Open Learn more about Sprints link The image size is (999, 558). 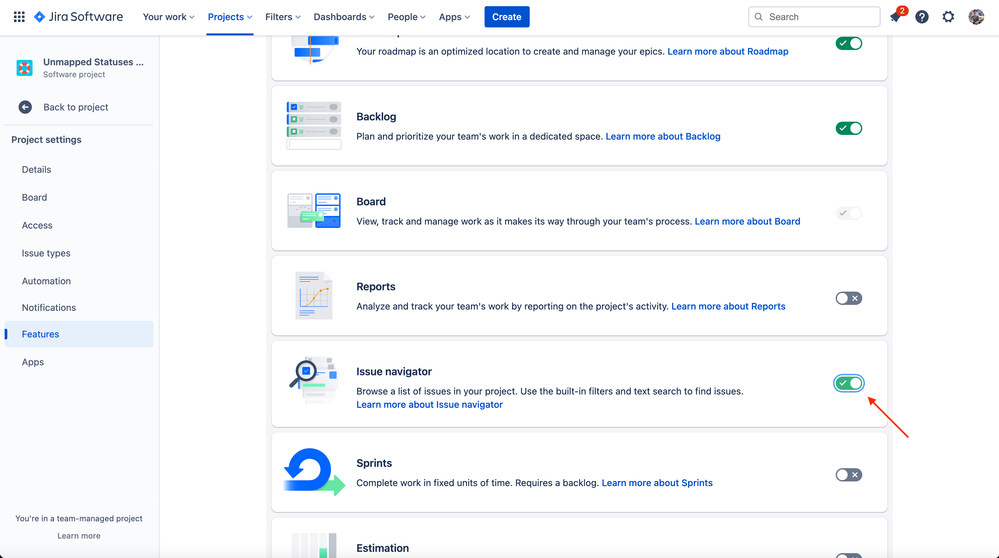click(x=657, y=483)
